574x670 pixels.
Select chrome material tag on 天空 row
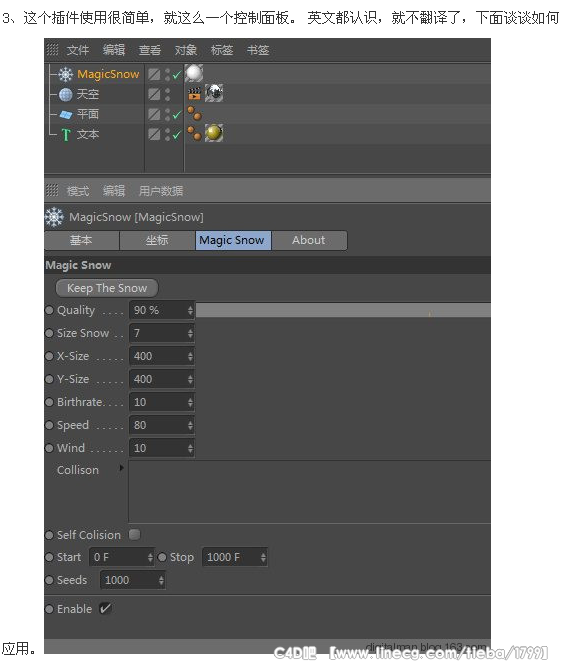tap(214, 93)
